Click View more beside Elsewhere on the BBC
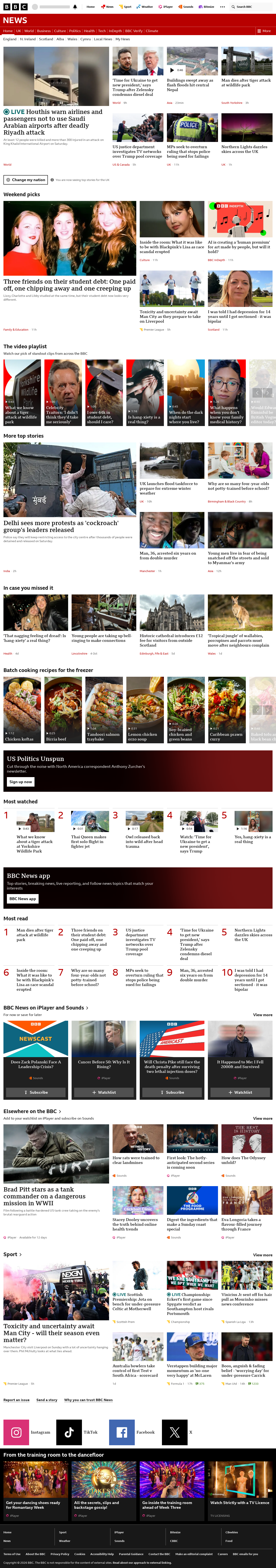This screenshot has width=276, height=1568. pos(263,1118)
